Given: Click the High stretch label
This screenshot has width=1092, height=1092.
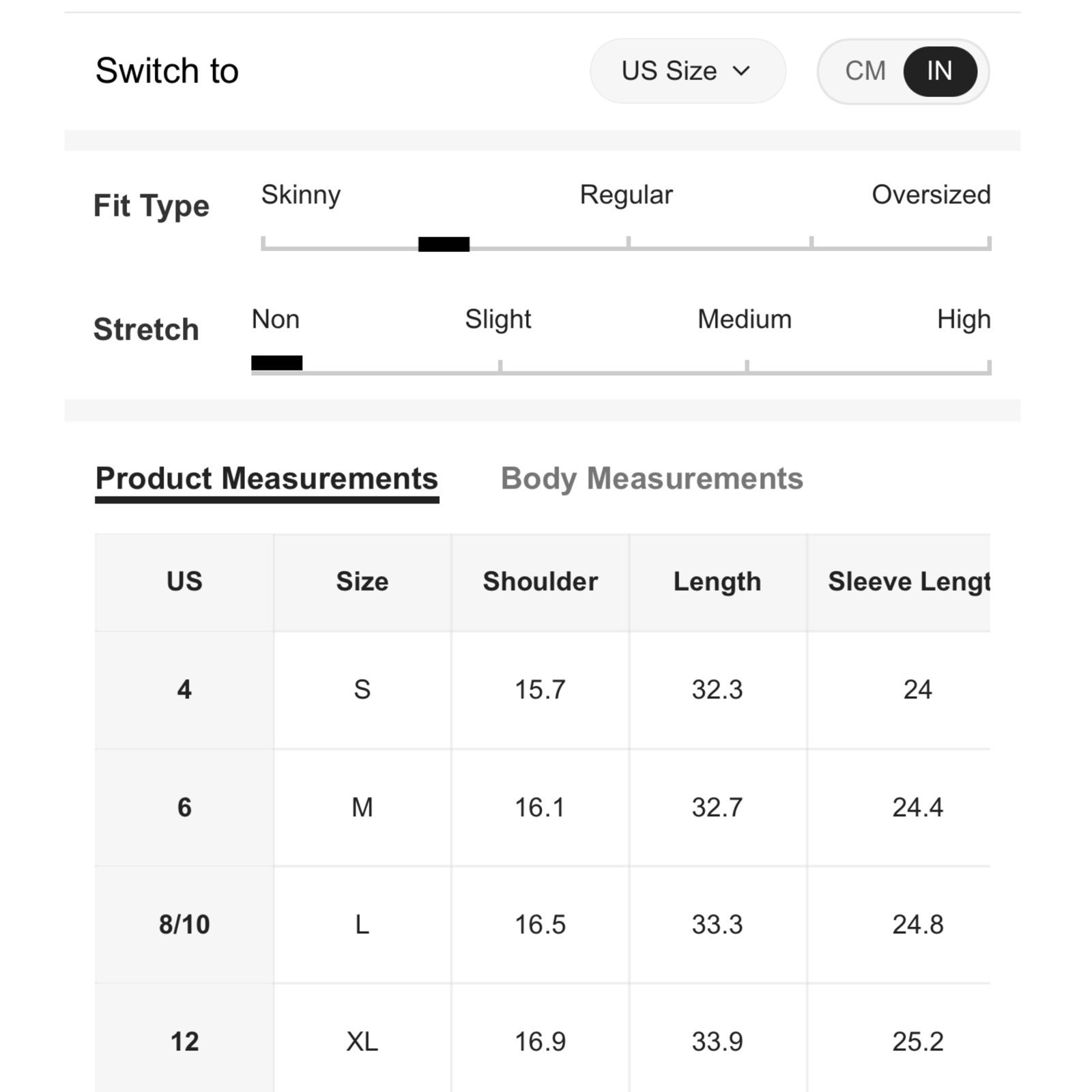Looking at the screenshot, I should point(964,319).
